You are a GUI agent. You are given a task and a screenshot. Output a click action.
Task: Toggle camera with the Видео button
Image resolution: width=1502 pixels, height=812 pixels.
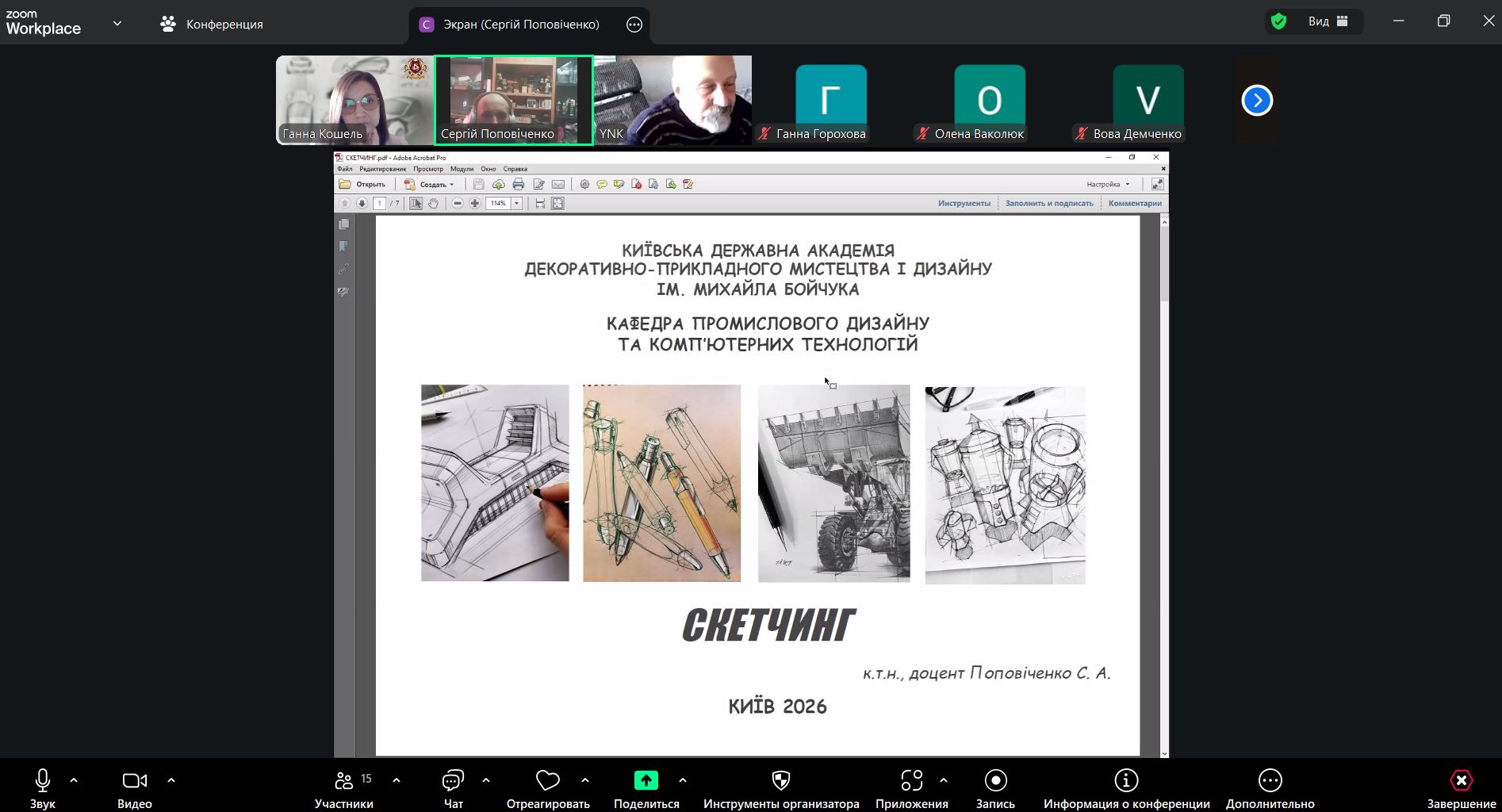134,781
